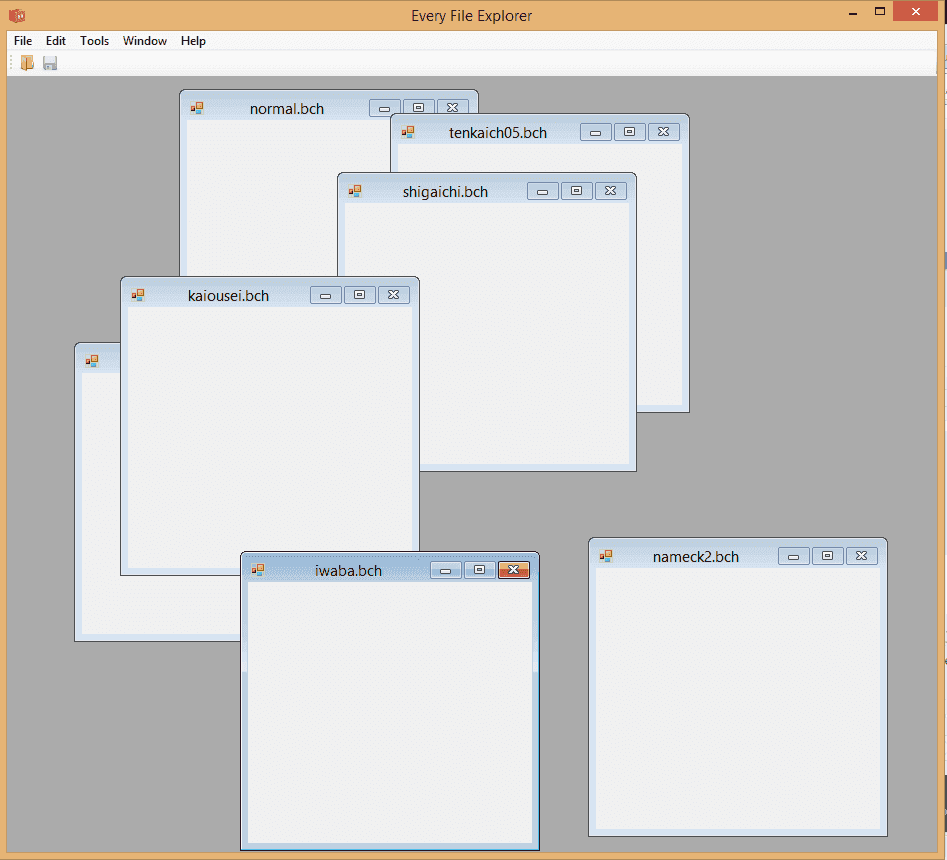
Task: Click the toolbar grip handle
Action: (11, 63)
